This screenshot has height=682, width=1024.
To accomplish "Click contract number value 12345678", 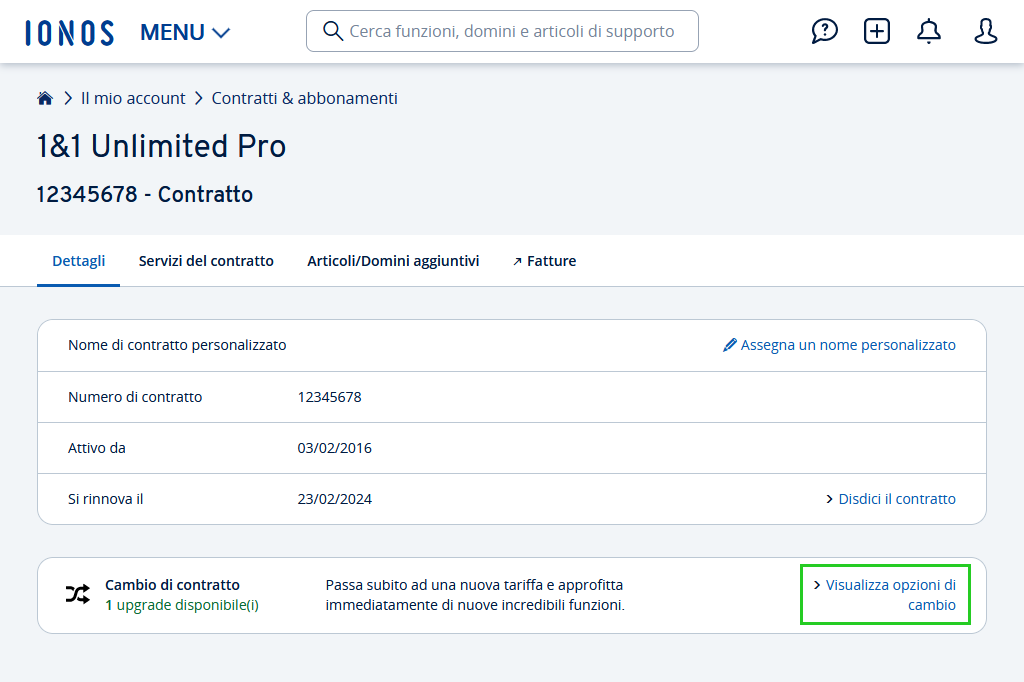I will coord(329,397).
